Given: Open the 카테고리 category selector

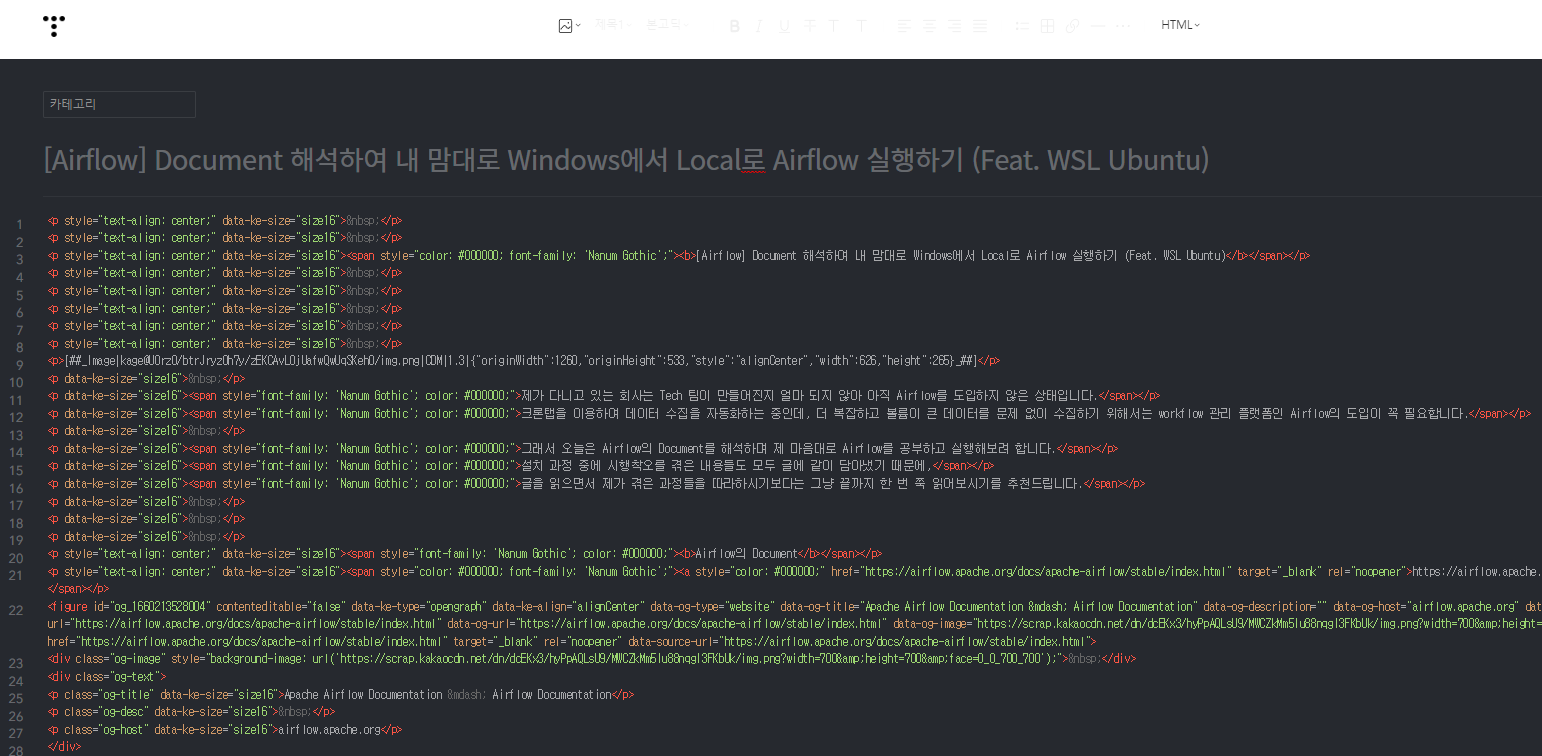Looking at the screenshot, I should (119, 104).
